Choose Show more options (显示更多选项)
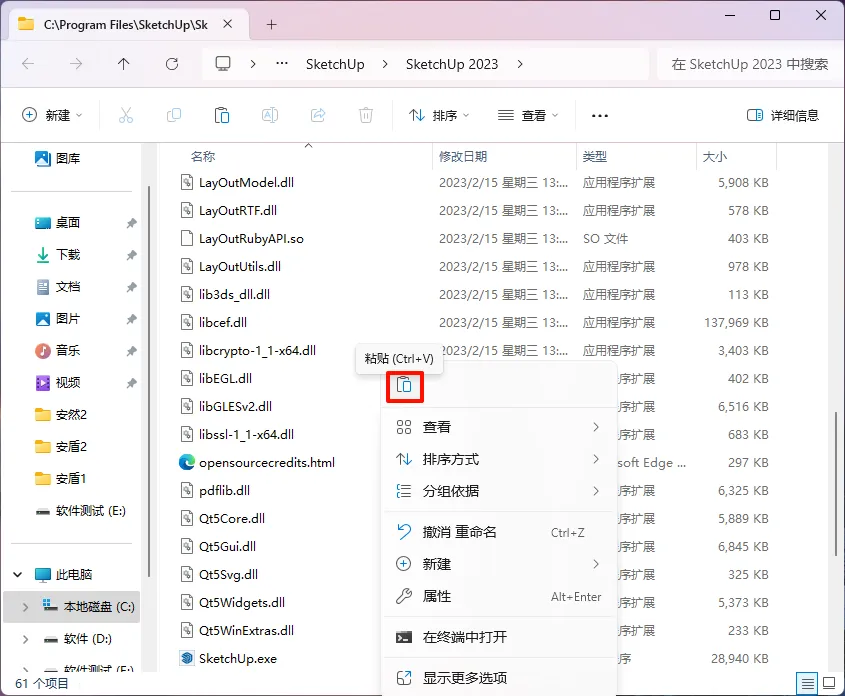This screenshot has width=845, height=696. pos(498,678)
